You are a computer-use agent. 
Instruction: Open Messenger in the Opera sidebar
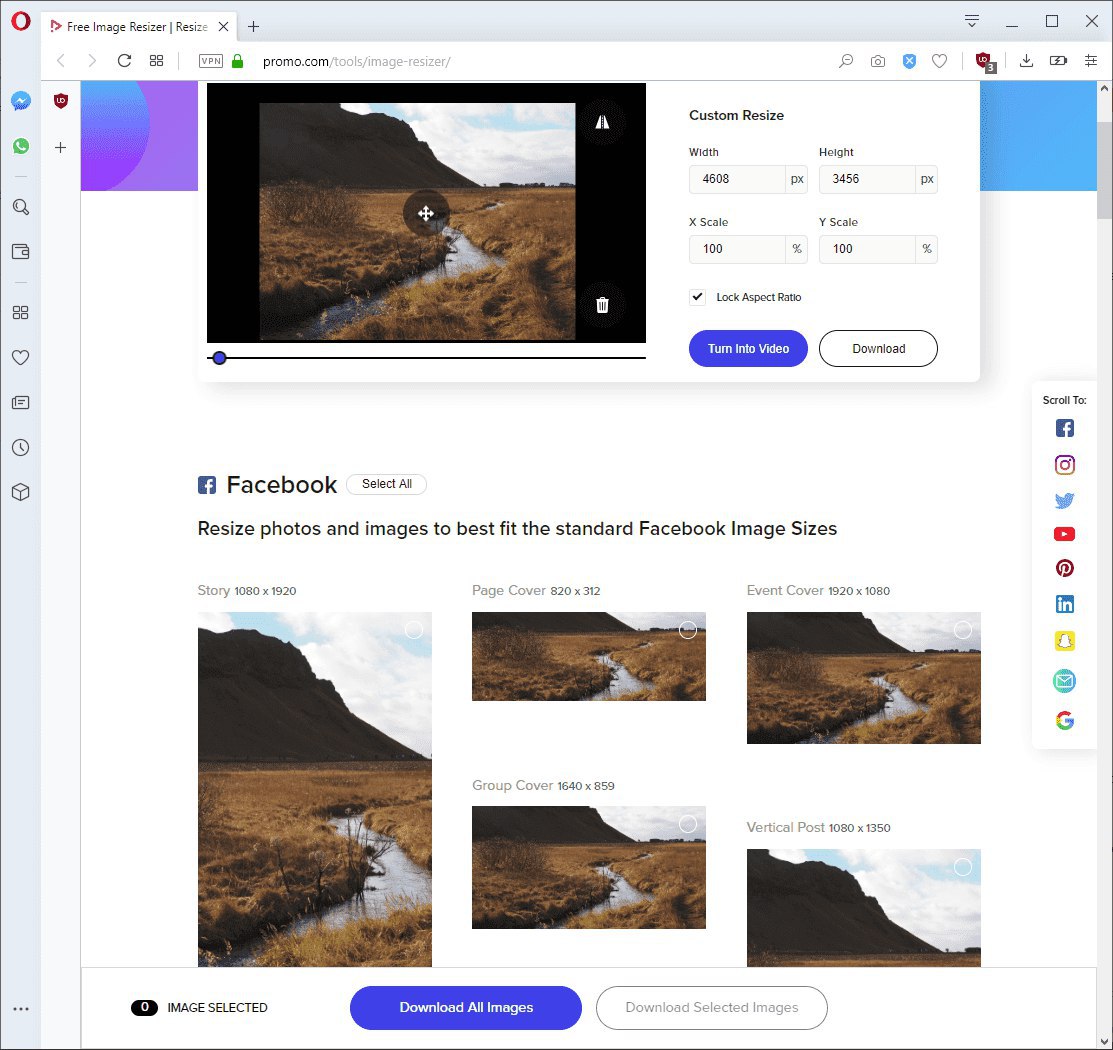[21, 102]
